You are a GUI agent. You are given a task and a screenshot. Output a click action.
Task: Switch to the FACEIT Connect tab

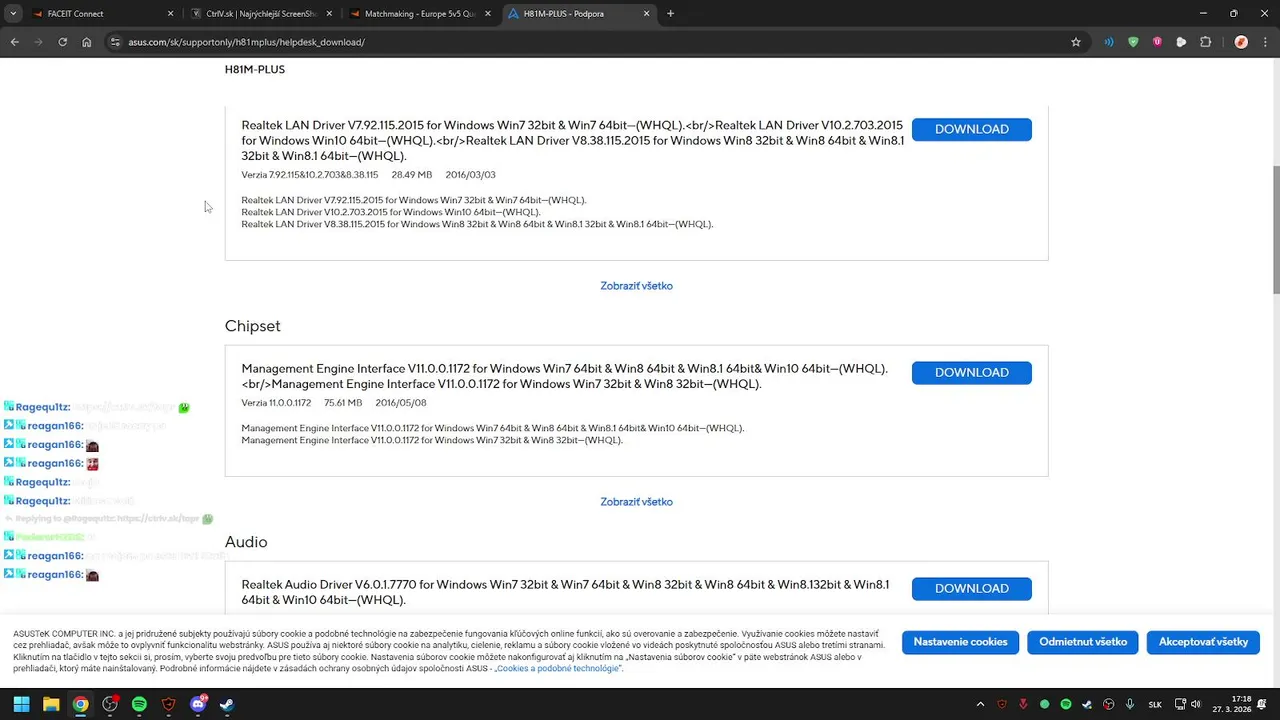coord(103,14)
